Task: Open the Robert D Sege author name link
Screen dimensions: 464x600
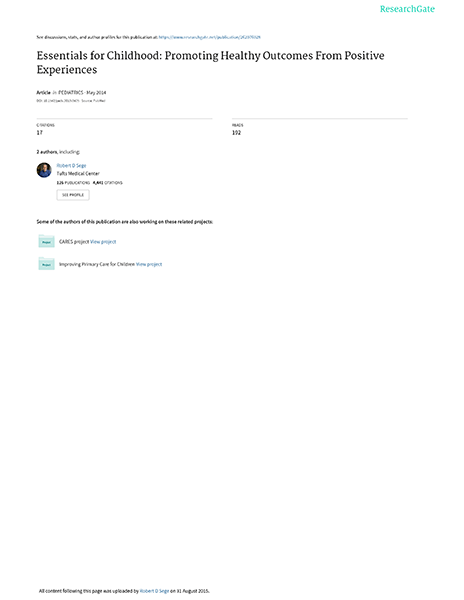Action: click(72, 165)
